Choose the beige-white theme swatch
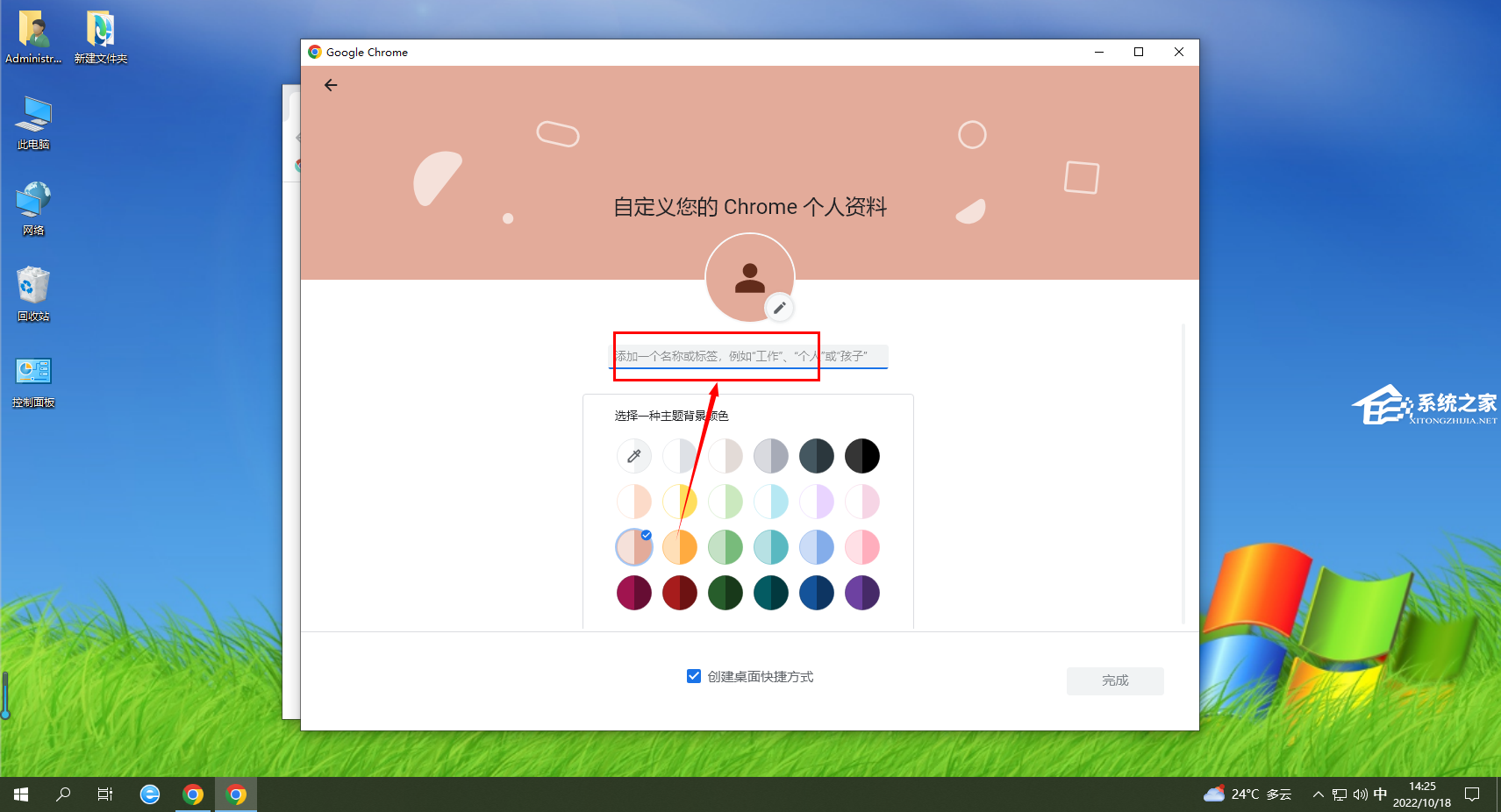The width and height of the screenshot is (1501, 812). click(x=725, y=456)
